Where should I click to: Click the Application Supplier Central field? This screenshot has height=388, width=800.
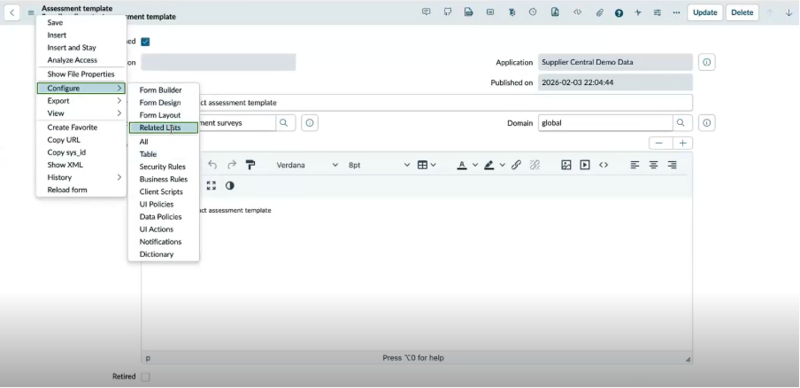click(x=615, y=62)
